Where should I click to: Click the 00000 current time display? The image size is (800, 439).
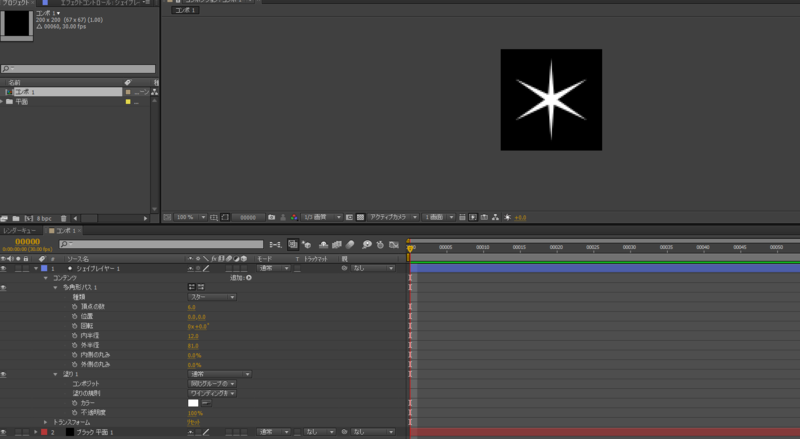point(28,241)
